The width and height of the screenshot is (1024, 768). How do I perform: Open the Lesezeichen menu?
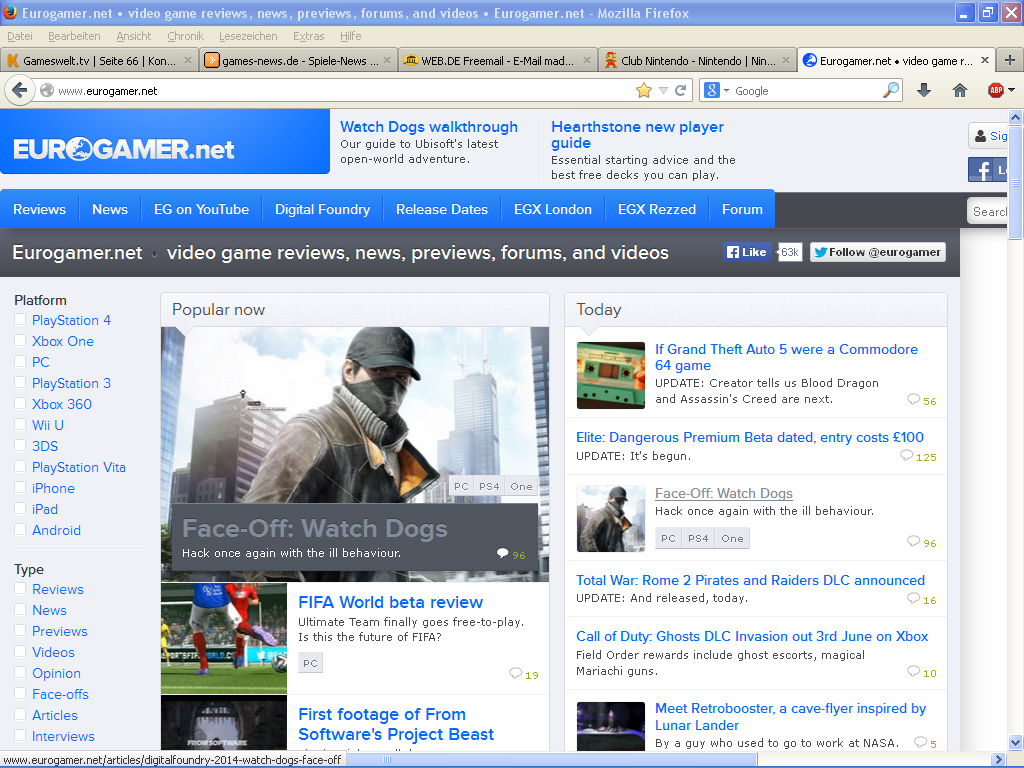248,36
